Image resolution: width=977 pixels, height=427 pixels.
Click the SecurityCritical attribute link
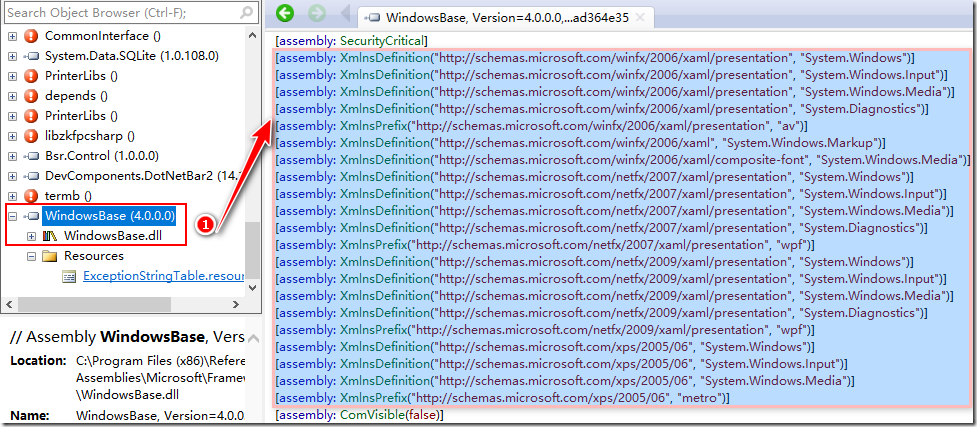tap(382, 41)
